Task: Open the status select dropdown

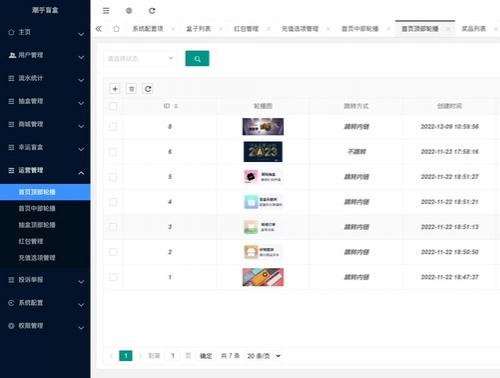Action: (140, 59)
